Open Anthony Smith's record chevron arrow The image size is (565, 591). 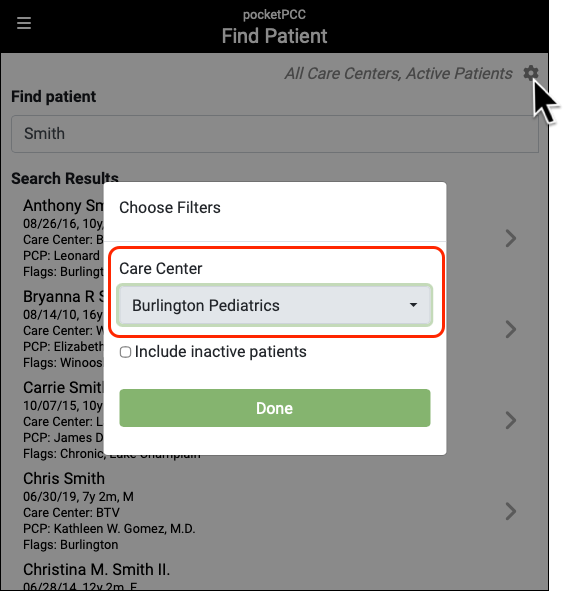click(x=511, y=238)
